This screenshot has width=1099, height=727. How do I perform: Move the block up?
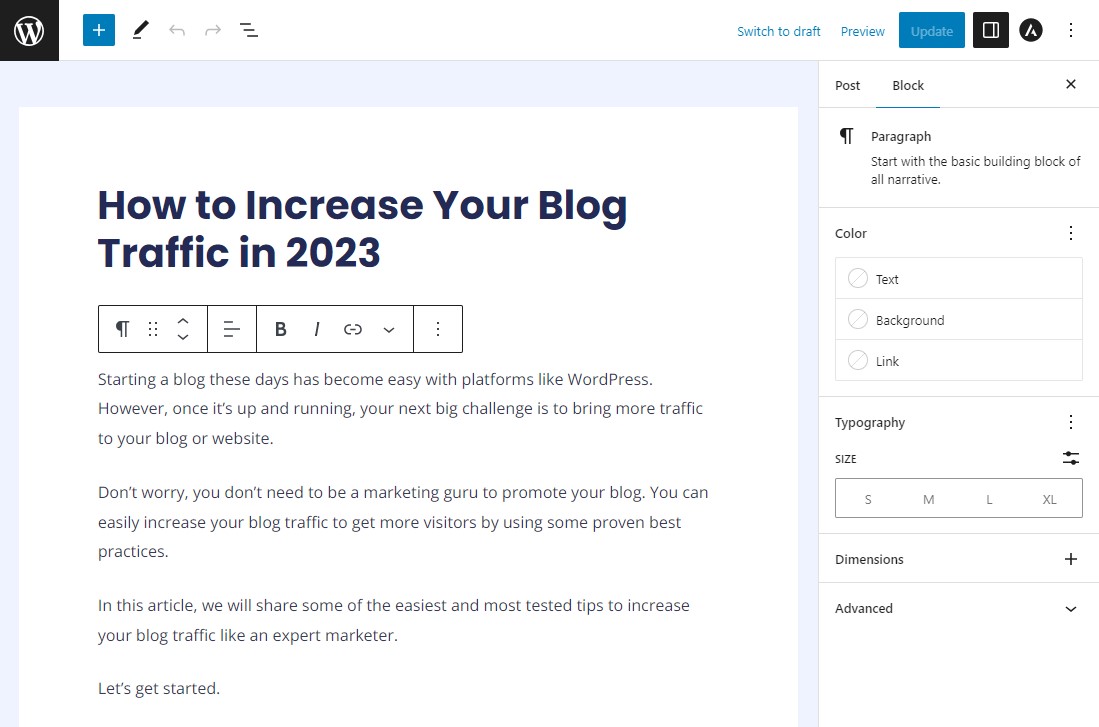pyautogui.click(x=183, y=320)
